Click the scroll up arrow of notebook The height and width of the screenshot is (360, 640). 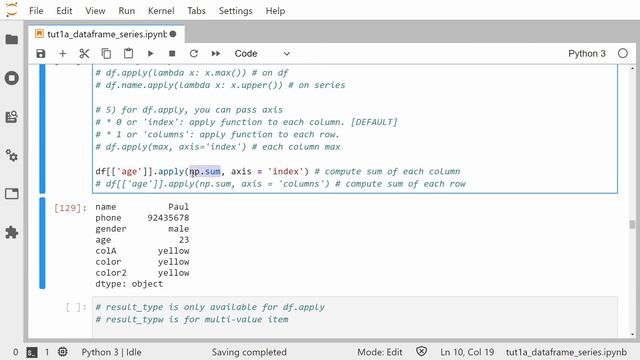click(632, 68)
